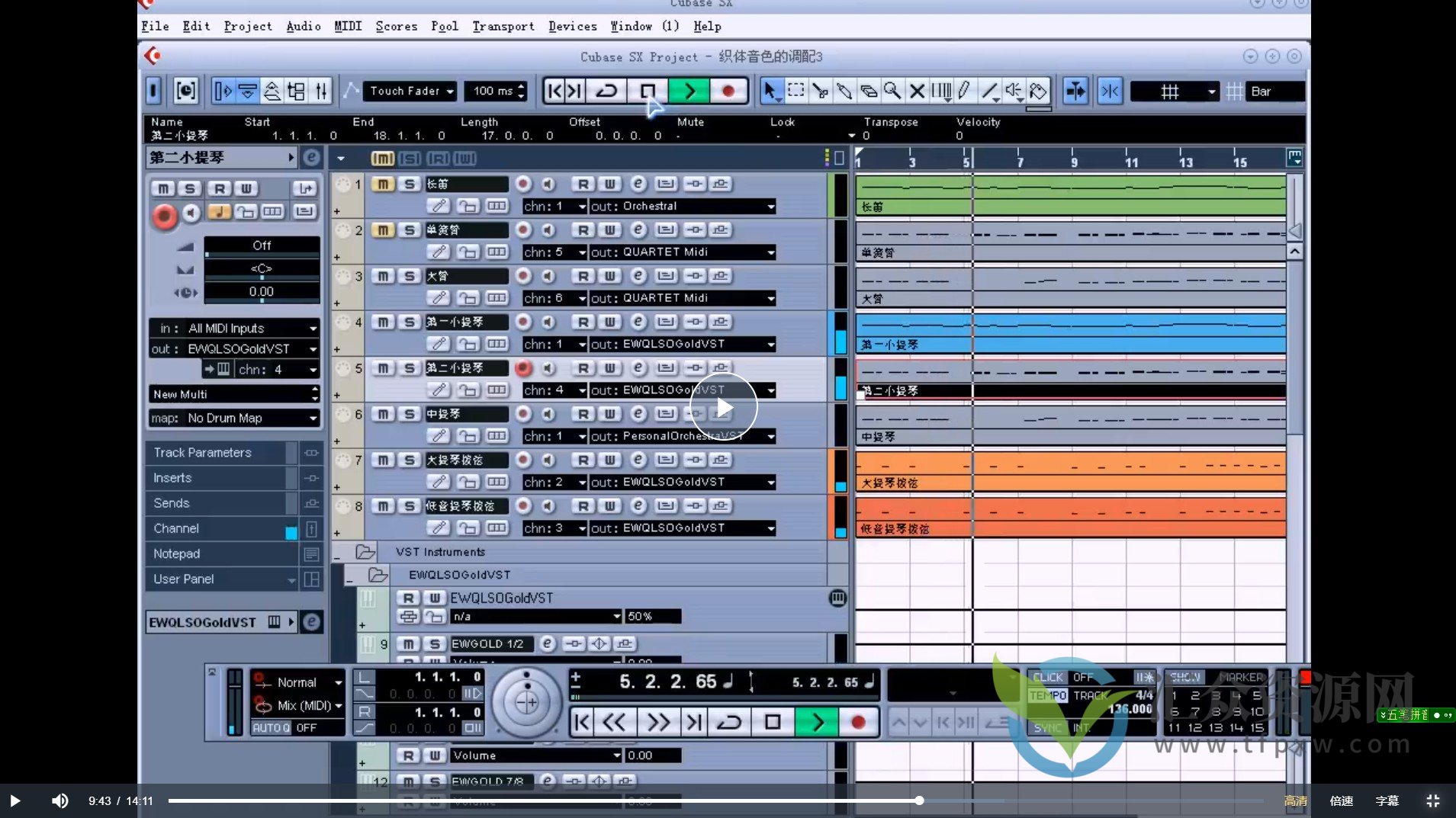The width and height of the screenshot is (1456, 818).
Task: Open the Track Parameters section
Action: (203, 453)
